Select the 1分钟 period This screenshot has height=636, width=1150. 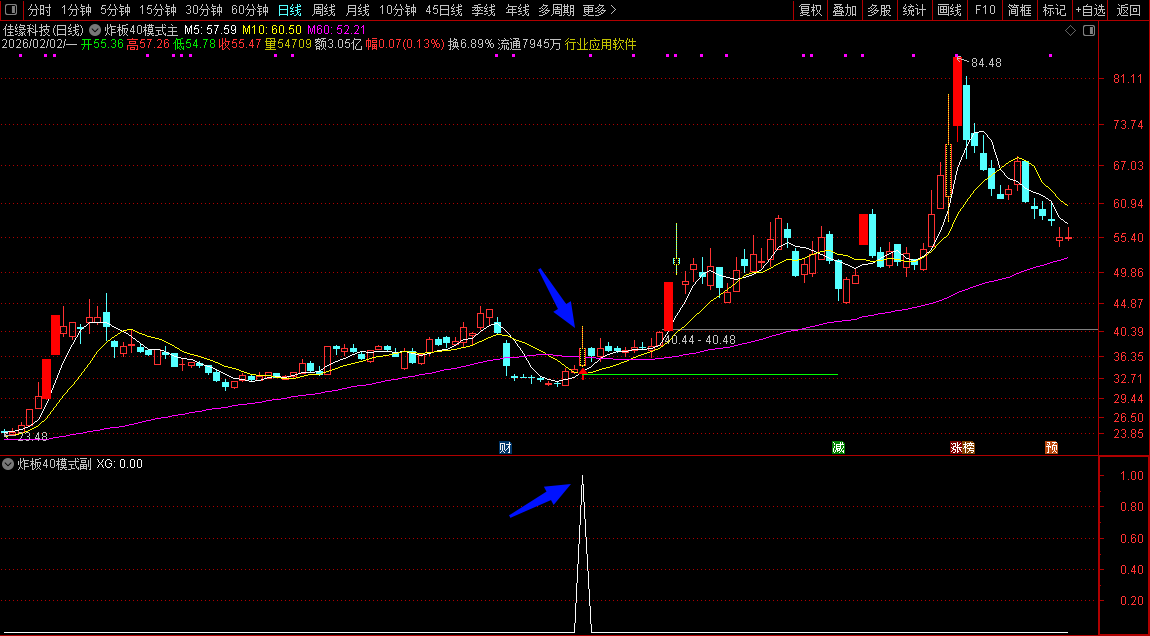76,10
